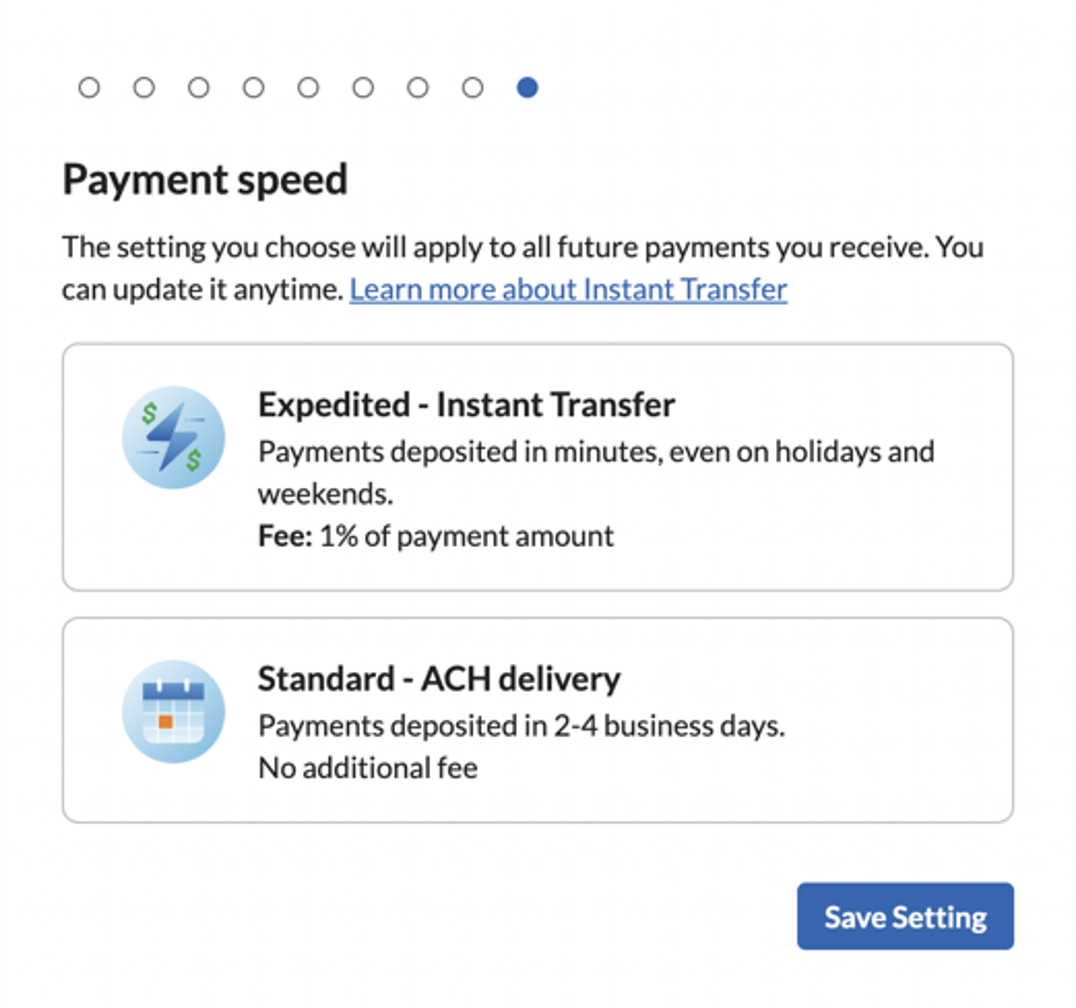Click the "Fee: 1% of payment amount" text
Image resolution: width=1076 pixels, height=1008 pixels.
436,536
